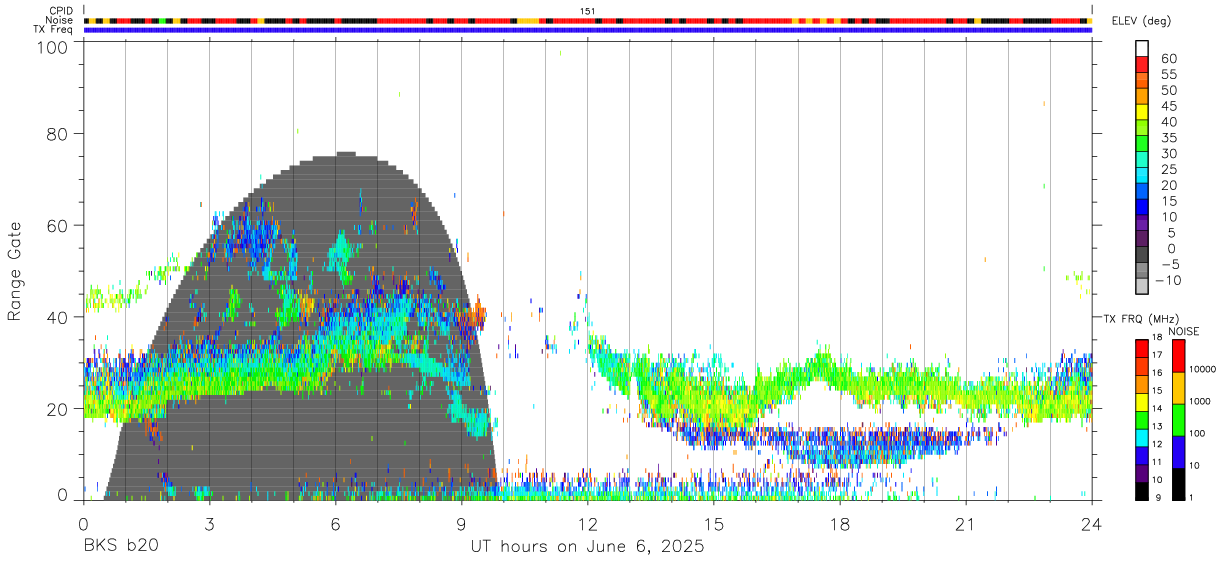Click the "Noise" row label at top left

pos(60,20)
